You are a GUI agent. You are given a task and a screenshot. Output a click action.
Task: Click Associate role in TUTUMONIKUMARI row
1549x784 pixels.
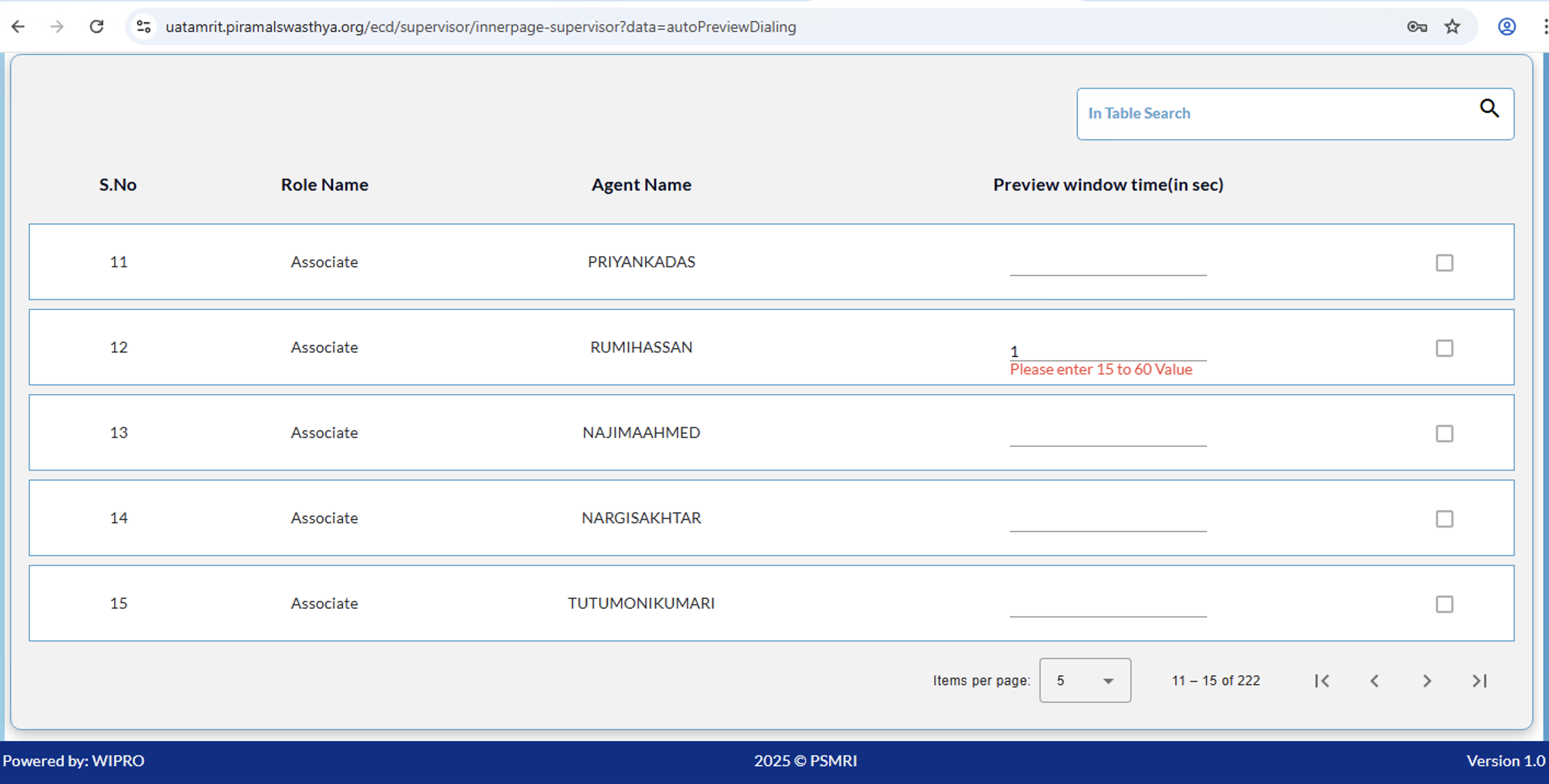pos(325,603)
